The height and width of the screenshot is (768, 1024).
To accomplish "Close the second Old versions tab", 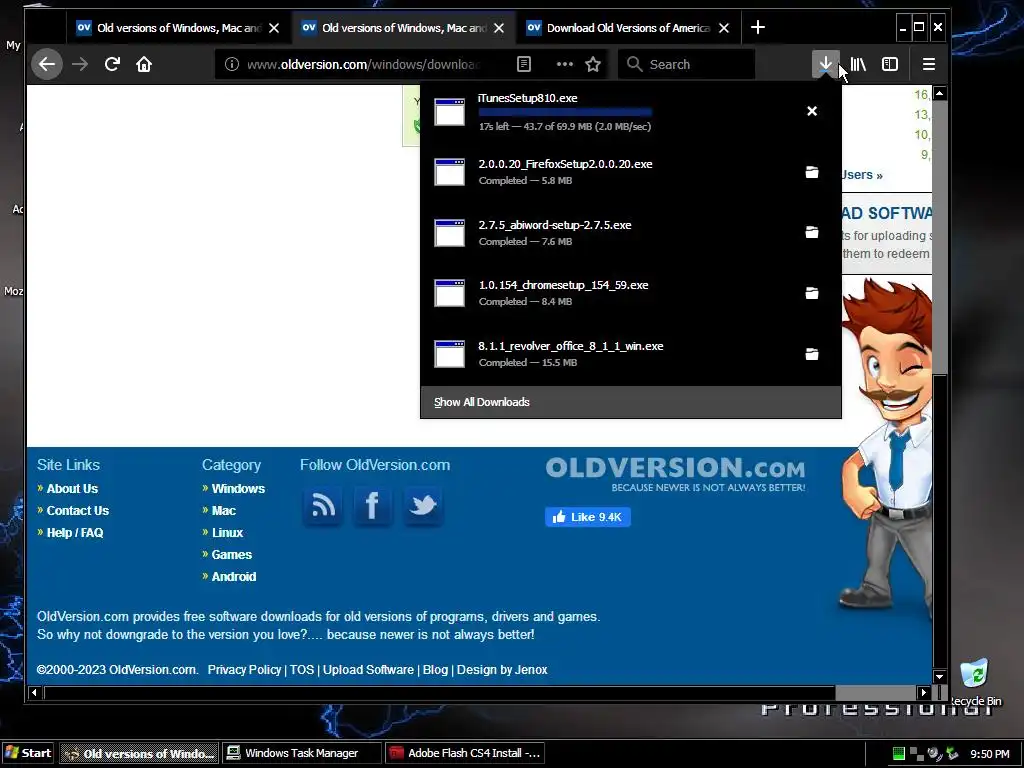I will click(x=499, y=28).
